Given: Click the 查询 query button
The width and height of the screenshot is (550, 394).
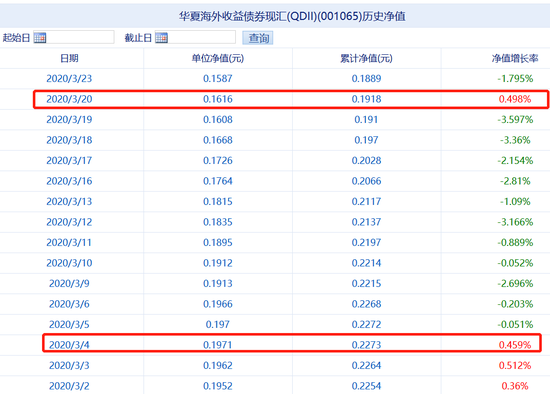Looking at the screenshot, I should point(258,38).
